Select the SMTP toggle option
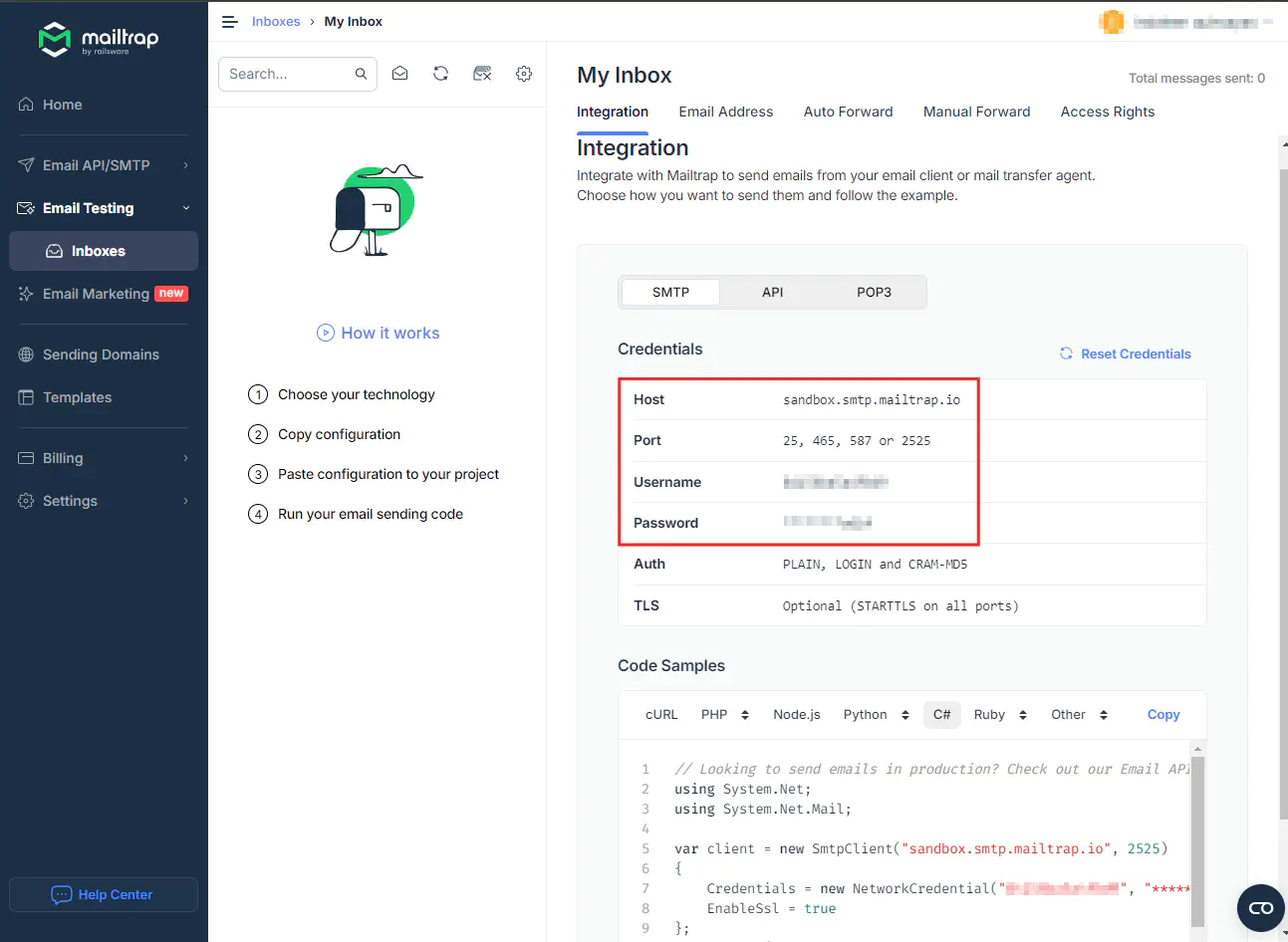This screenshot has width=1288, height=942. pyautogui.click(x=670, y=292)
